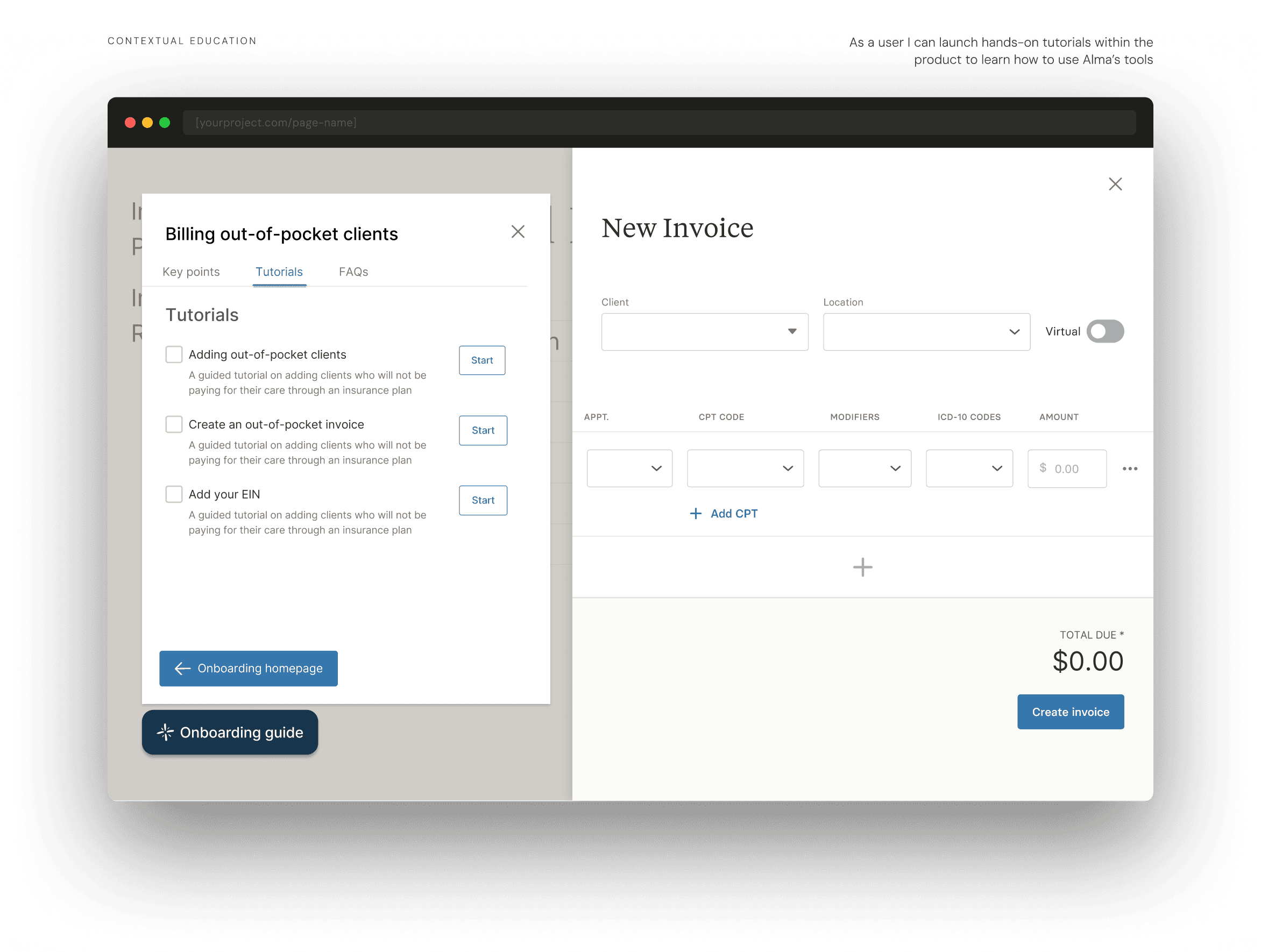The height and width of the screenshot is (952, 1261).
Task: Switch to the Key points tab
Action: 191,272
